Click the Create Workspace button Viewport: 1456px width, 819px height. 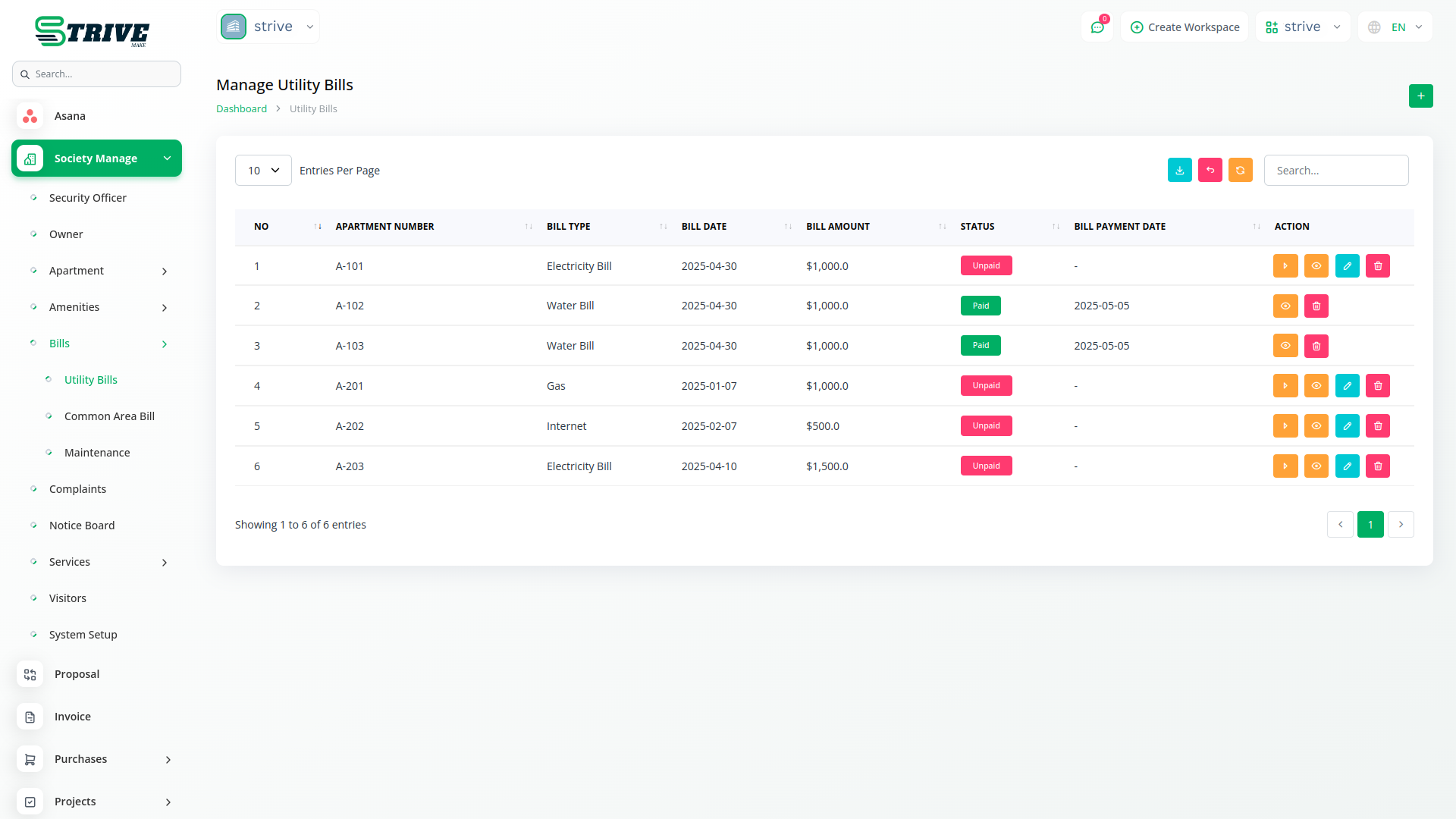[x=1185, y=27]
